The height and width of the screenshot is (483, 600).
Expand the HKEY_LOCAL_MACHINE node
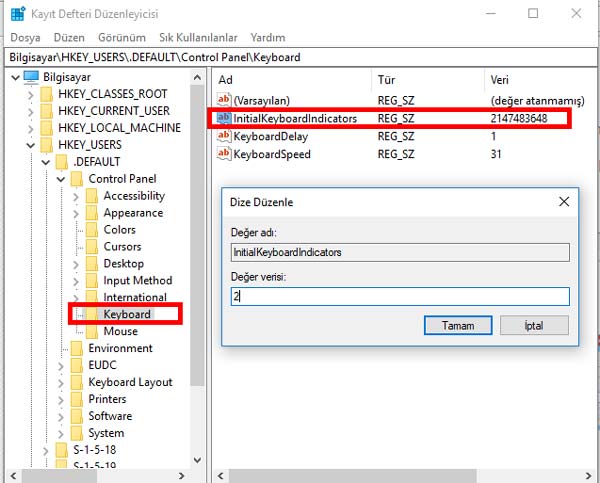pyautogui.click(x=31, y=129)
